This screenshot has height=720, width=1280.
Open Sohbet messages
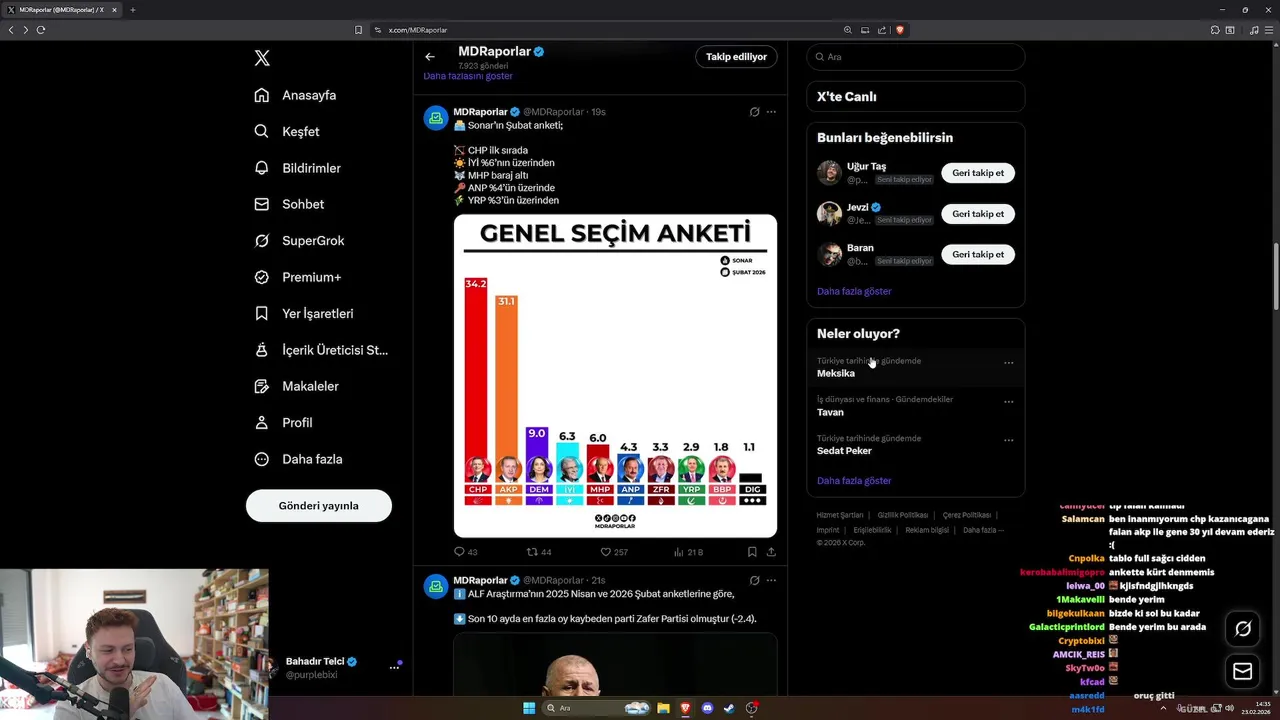click(289, 204)
